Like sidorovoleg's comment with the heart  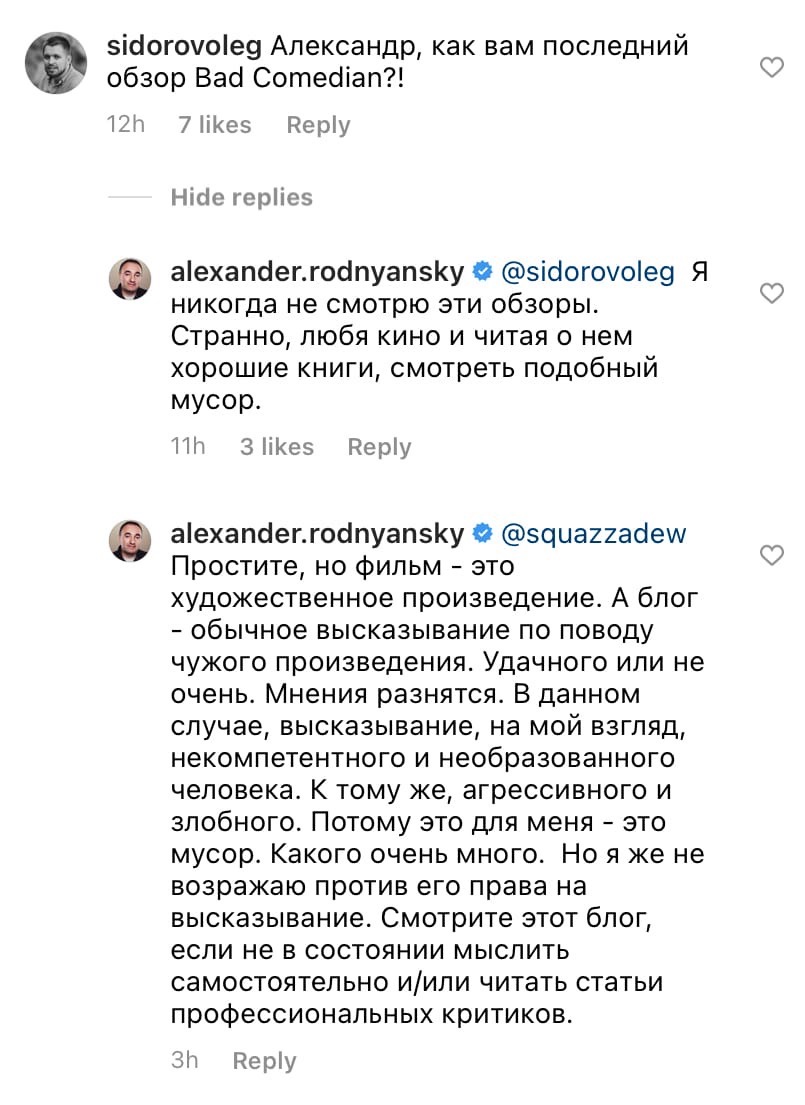coord(772,68)
